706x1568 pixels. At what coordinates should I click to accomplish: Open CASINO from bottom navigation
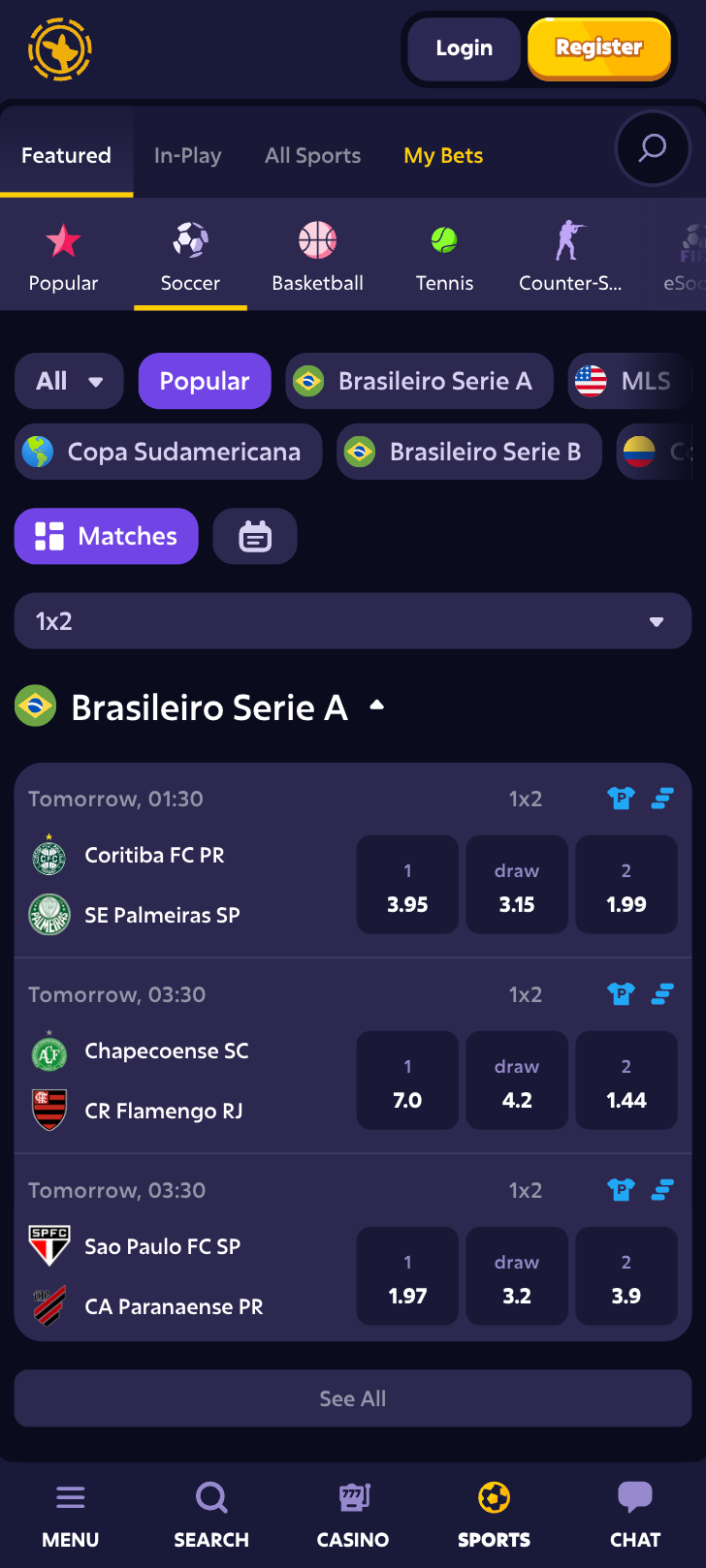pyautogui.click(x=353, y=1515)
